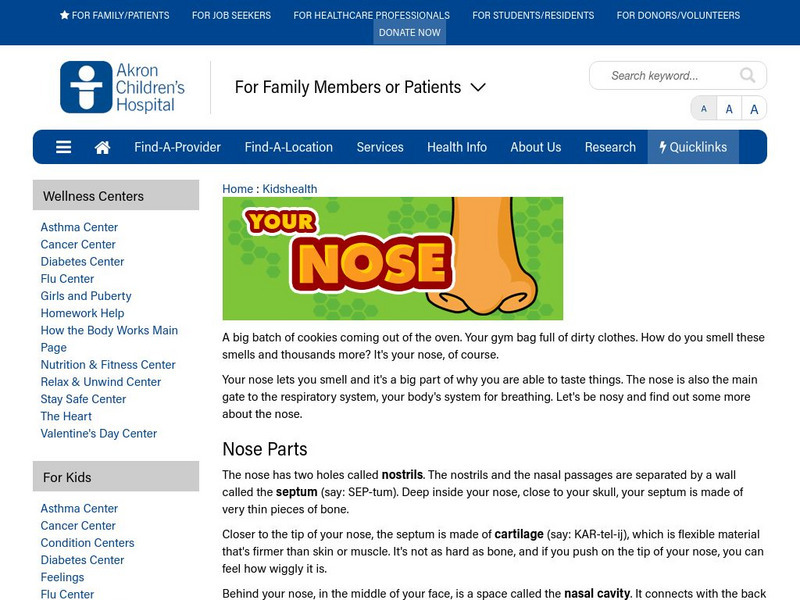Screen dimensions: 800x600
Task: Select the largest text size button
Action: click(754, 109)
